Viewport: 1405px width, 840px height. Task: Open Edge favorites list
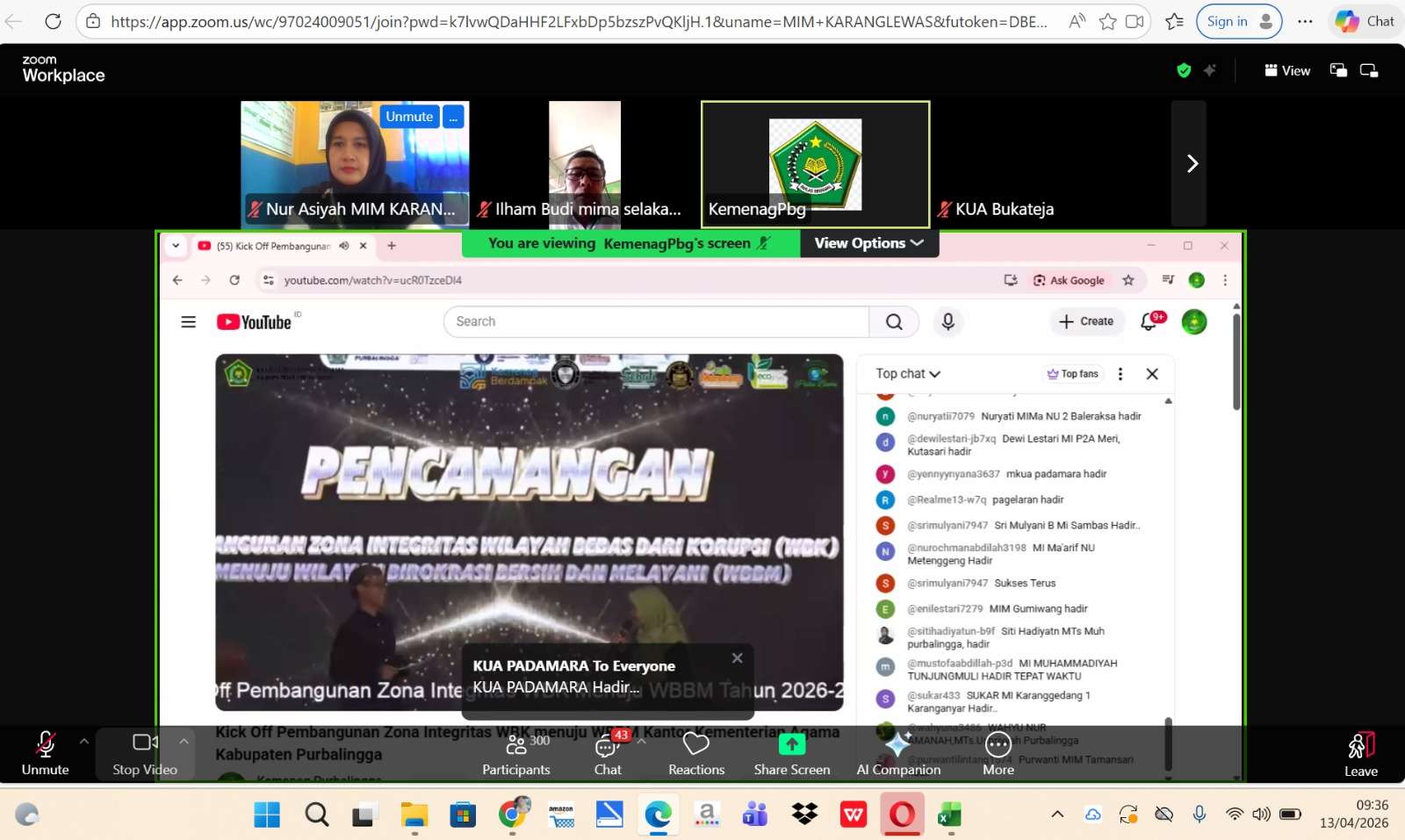click(x=1174, y=21)
